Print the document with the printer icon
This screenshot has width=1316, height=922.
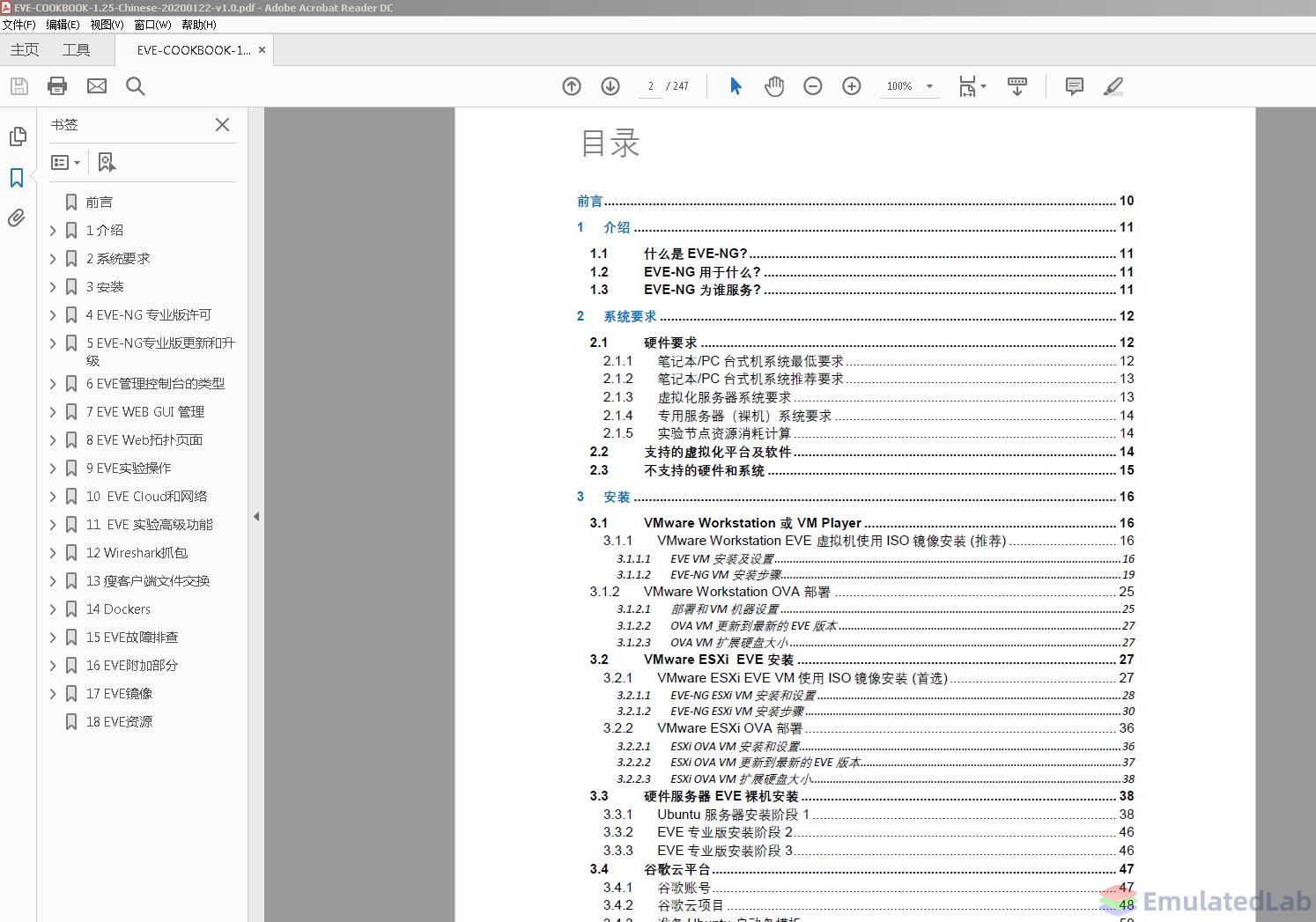coord(57,86)
